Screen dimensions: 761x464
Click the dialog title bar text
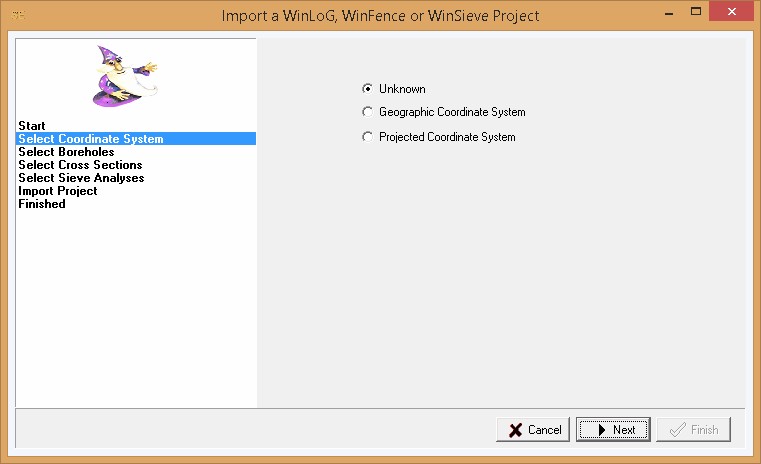click(x=380, y=16)
